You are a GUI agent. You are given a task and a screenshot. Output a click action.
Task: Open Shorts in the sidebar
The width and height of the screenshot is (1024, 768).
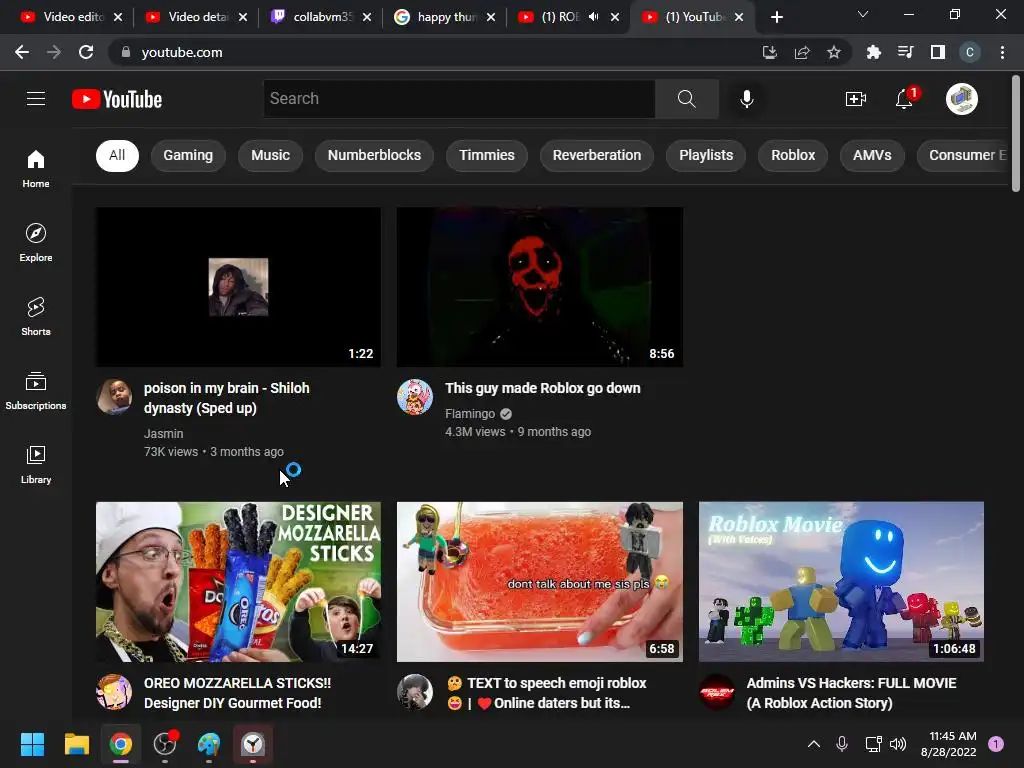point(36,316)
